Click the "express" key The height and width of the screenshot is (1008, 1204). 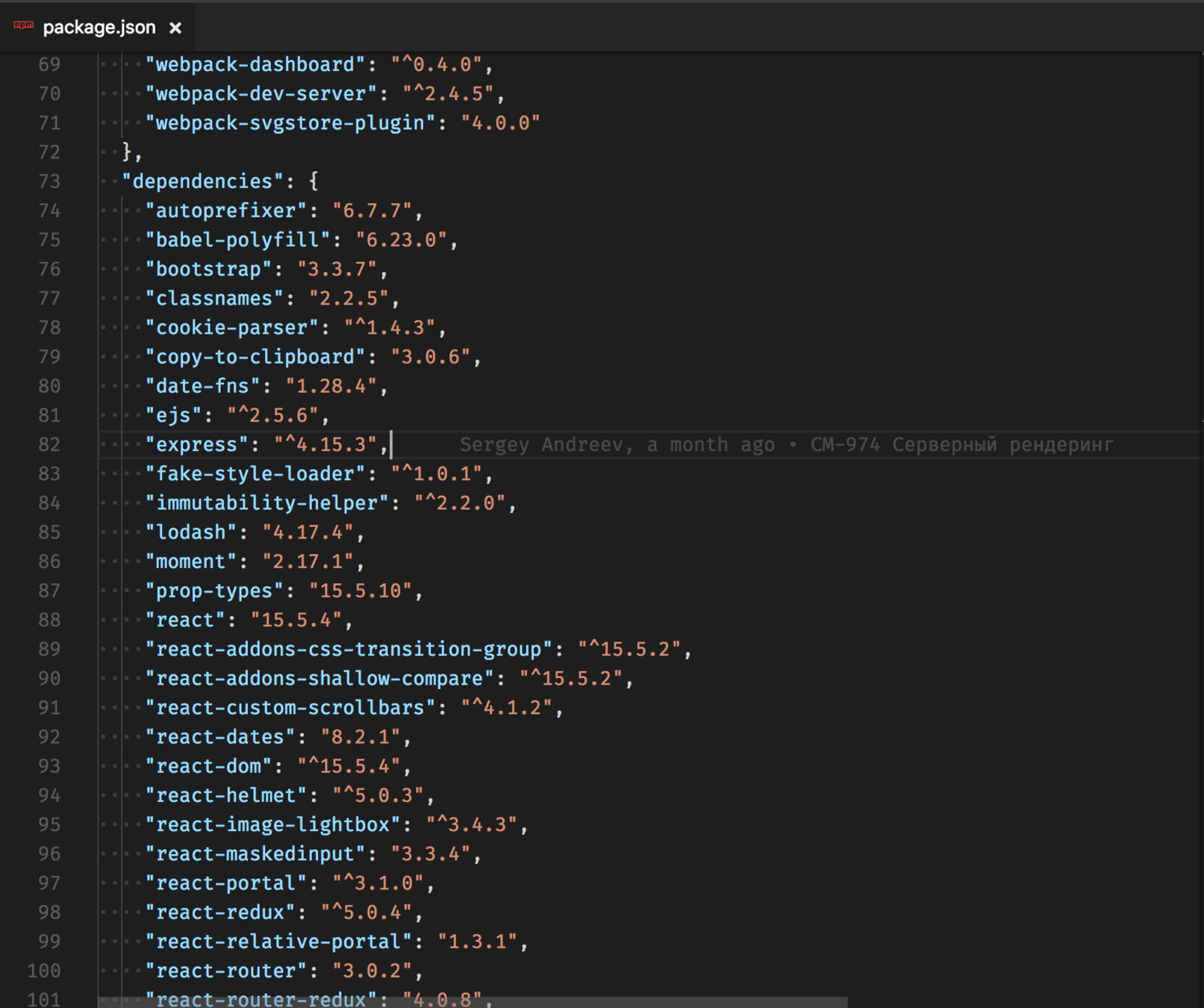197,445
